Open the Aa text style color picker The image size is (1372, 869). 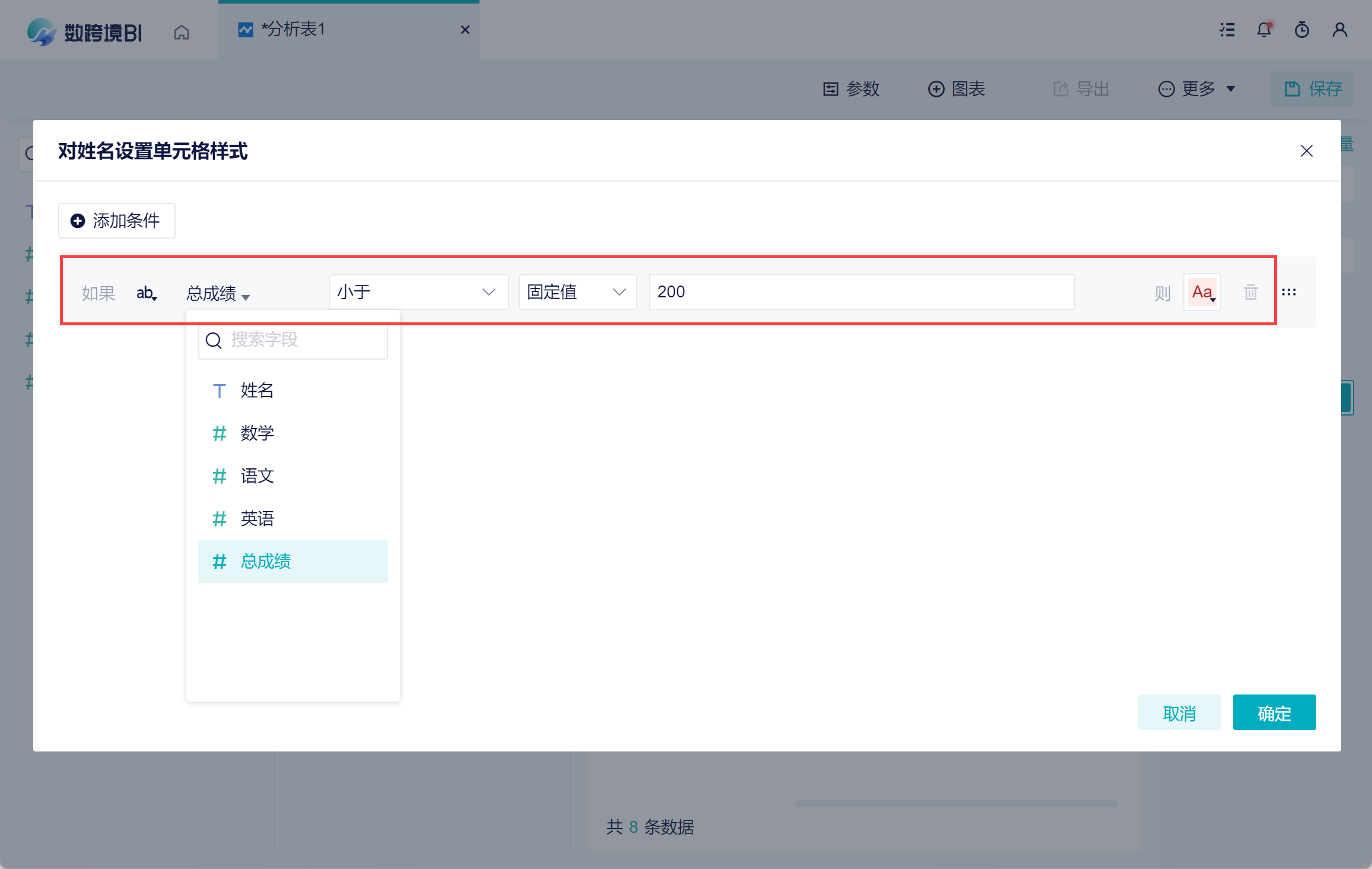point(1202,292)
